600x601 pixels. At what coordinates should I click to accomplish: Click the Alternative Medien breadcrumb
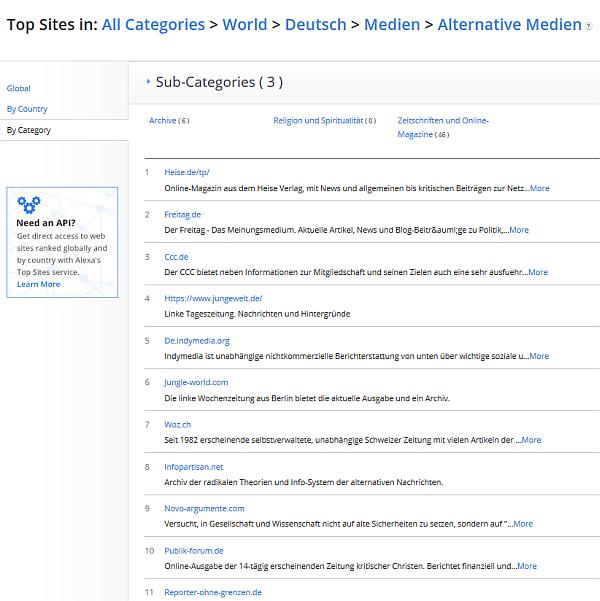(510, 25)
